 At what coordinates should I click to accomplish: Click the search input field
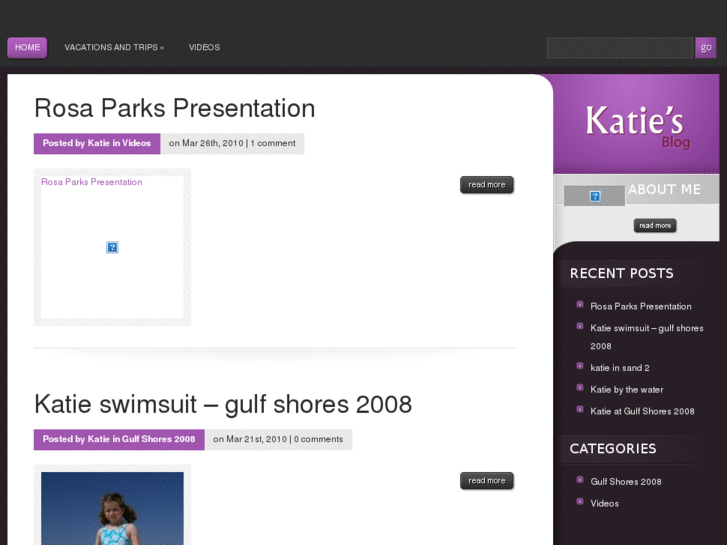pos(619,47)
